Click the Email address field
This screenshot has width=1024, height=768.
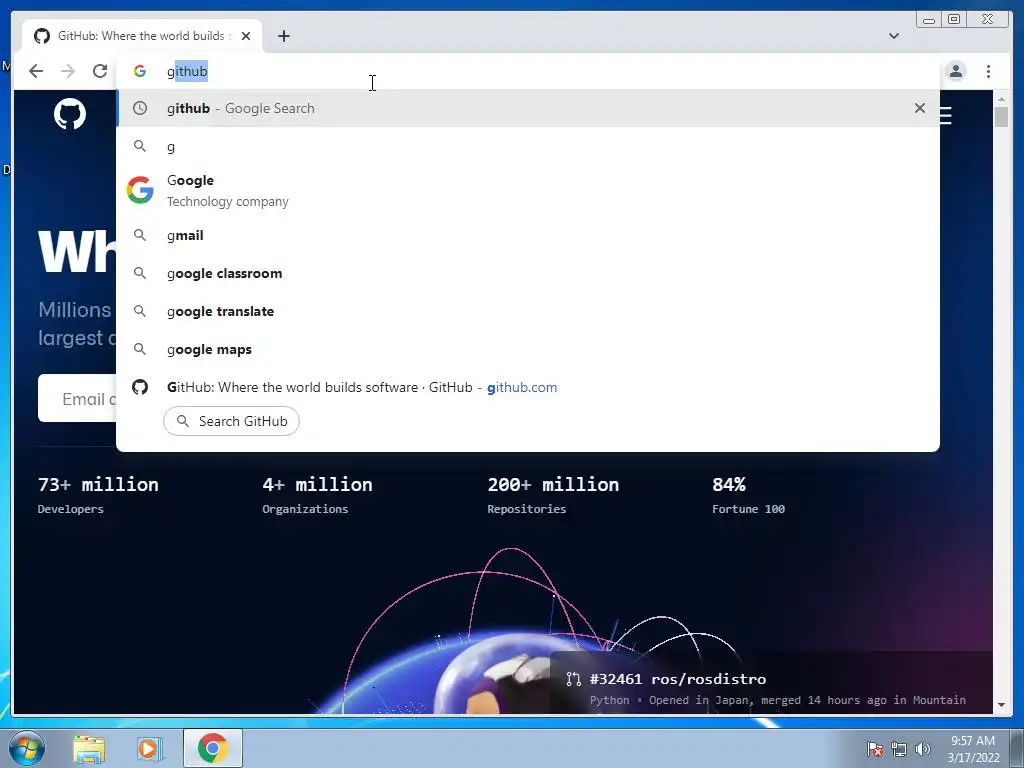(x=77, y=398)
